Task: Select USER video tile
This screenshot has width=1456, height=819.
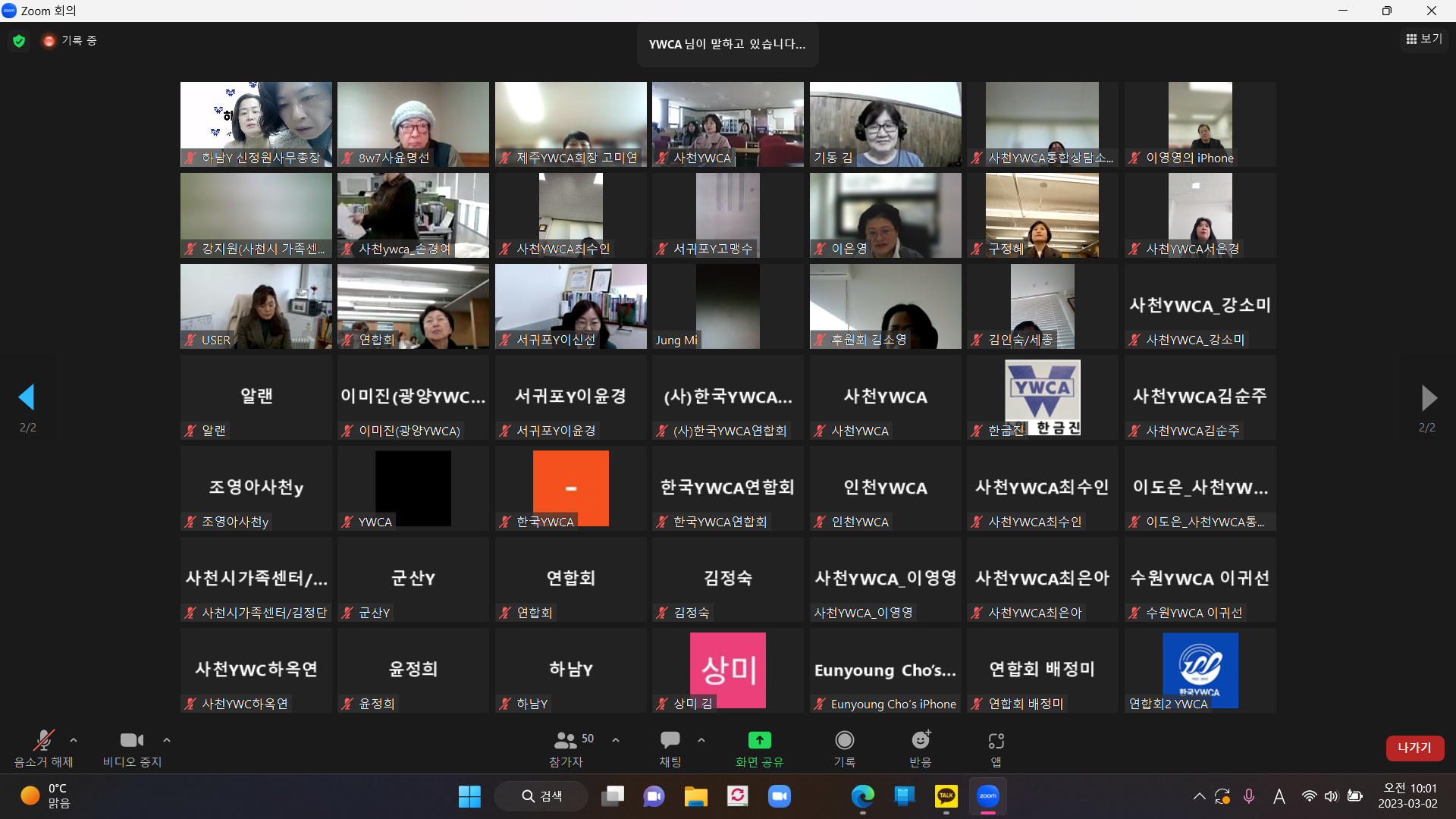Action: pos(256,306)
